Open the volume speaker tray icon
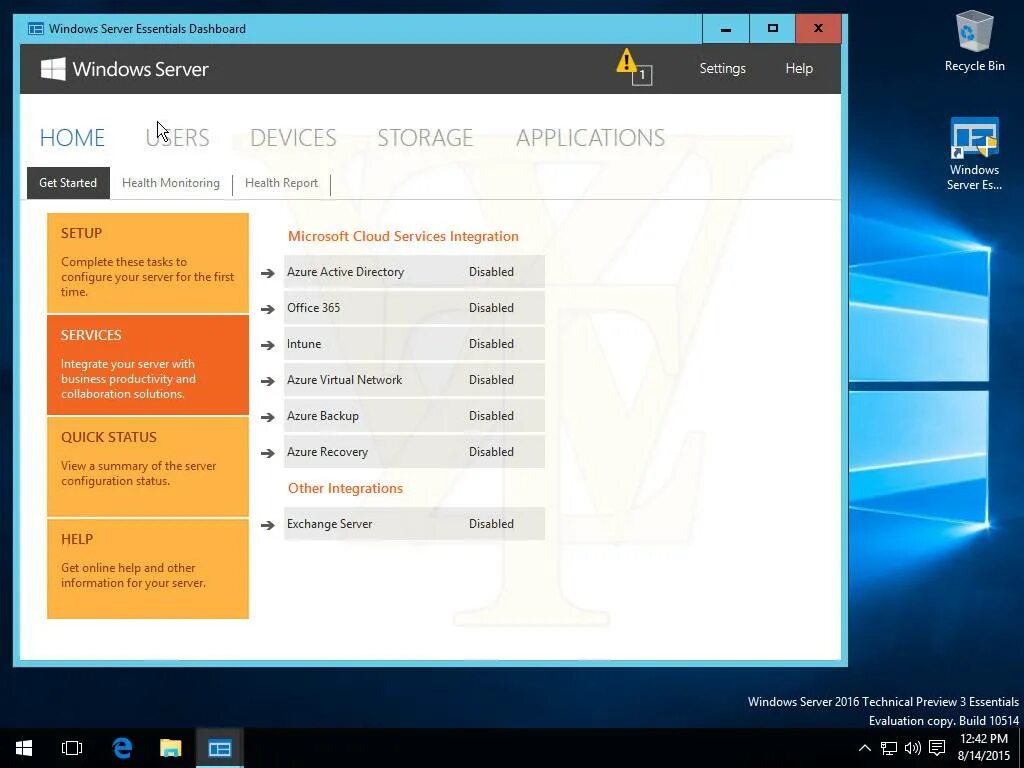 [x=912, y=748]
